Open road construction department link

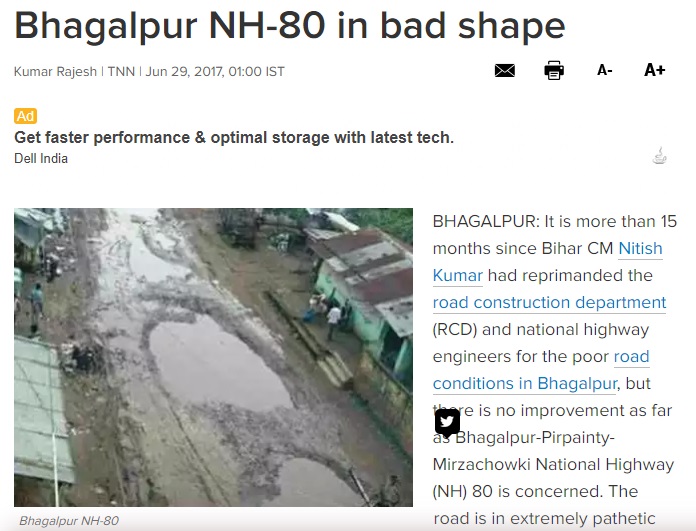549,302
